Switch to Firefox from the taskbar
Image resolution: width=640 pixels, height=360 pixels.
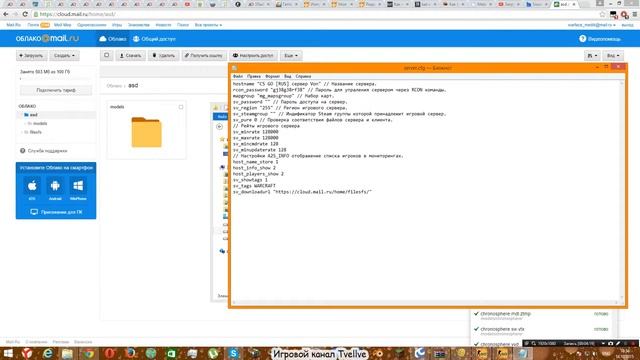(130, 353)
